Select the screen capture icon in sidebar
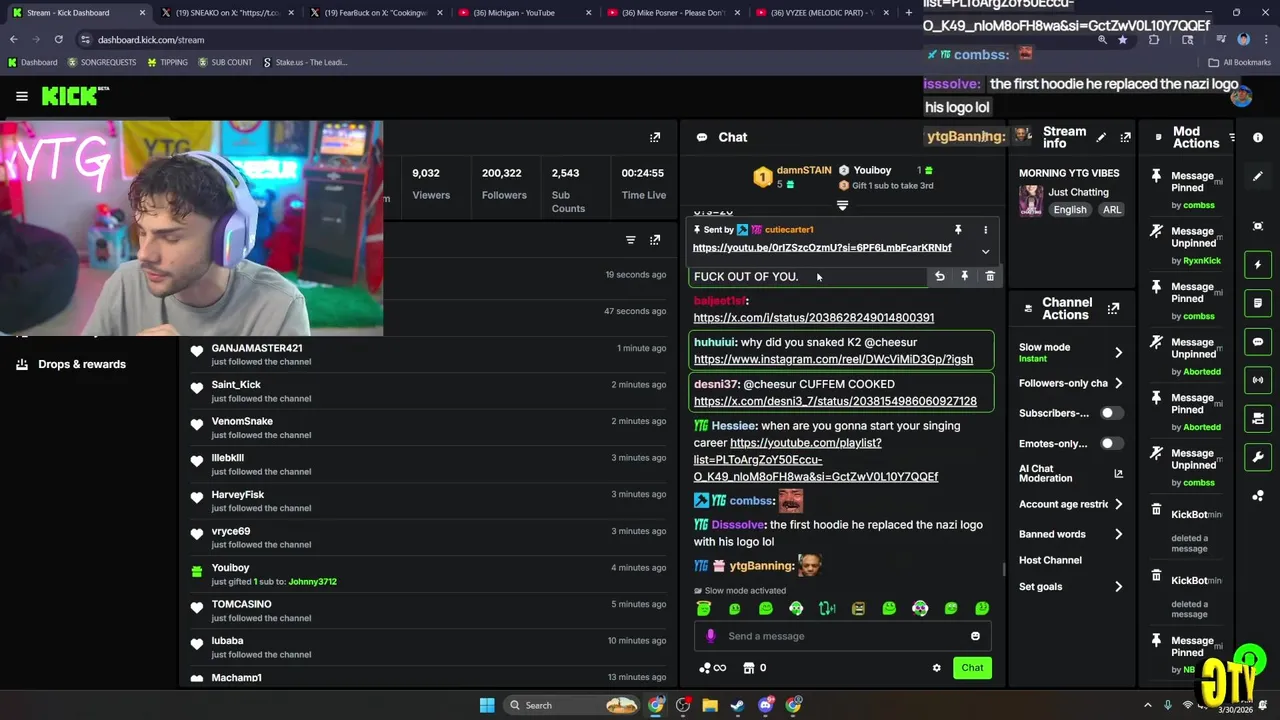The height and width of the screenshot is (720, 1280). click(x=1258, y=226)
